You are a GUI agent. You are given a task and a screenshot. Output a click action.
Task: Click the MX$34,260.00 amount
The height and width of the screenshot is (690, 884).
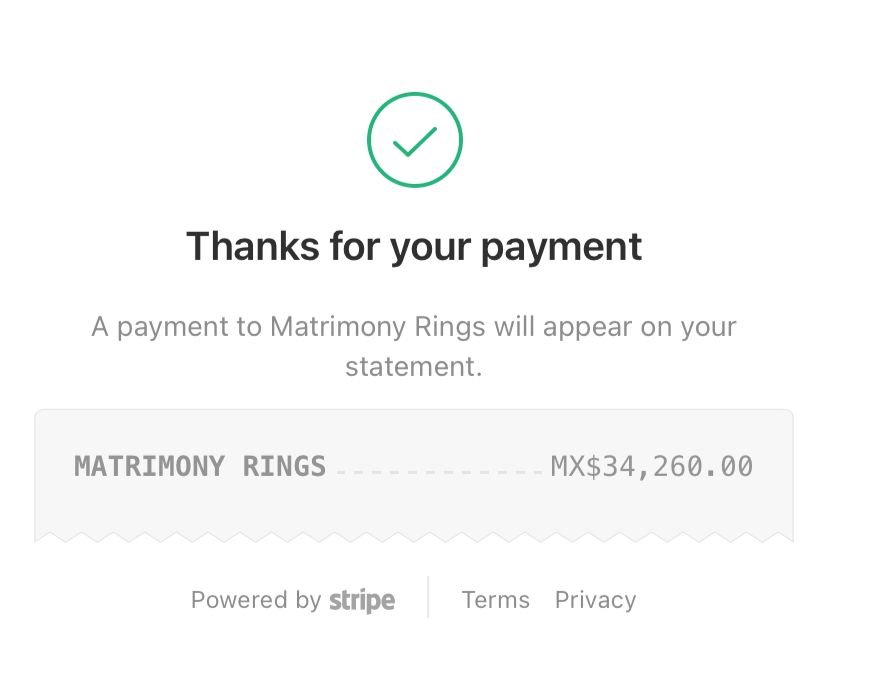[651, 467]
